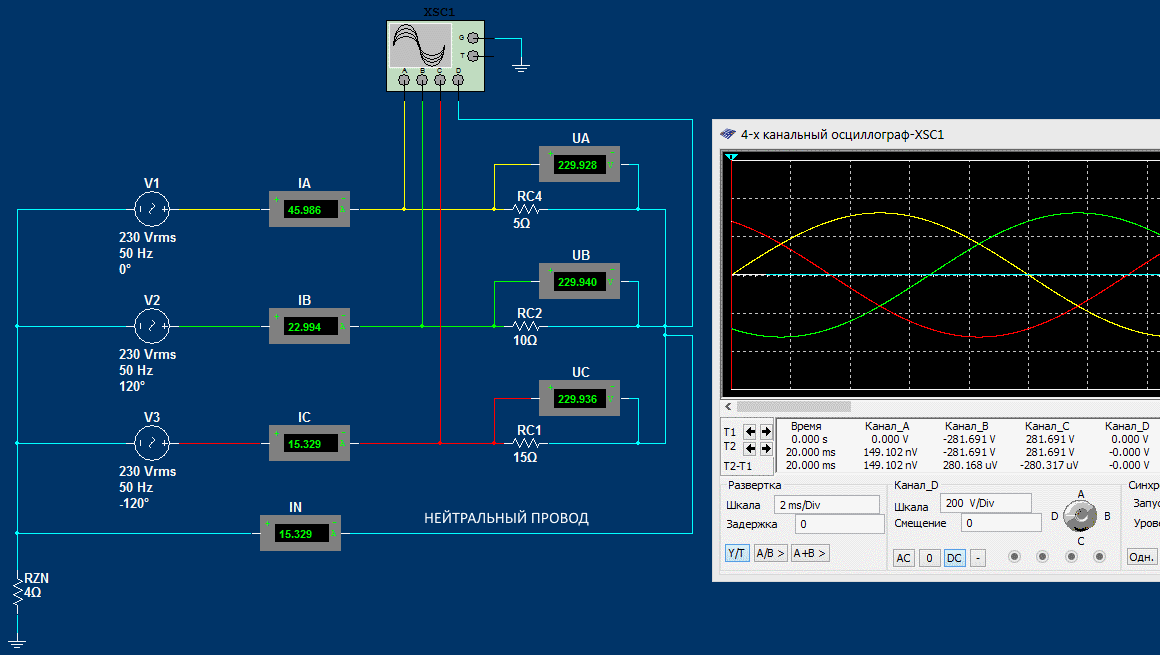
Task: Switch display mode to Y/T
Action: 736,553
